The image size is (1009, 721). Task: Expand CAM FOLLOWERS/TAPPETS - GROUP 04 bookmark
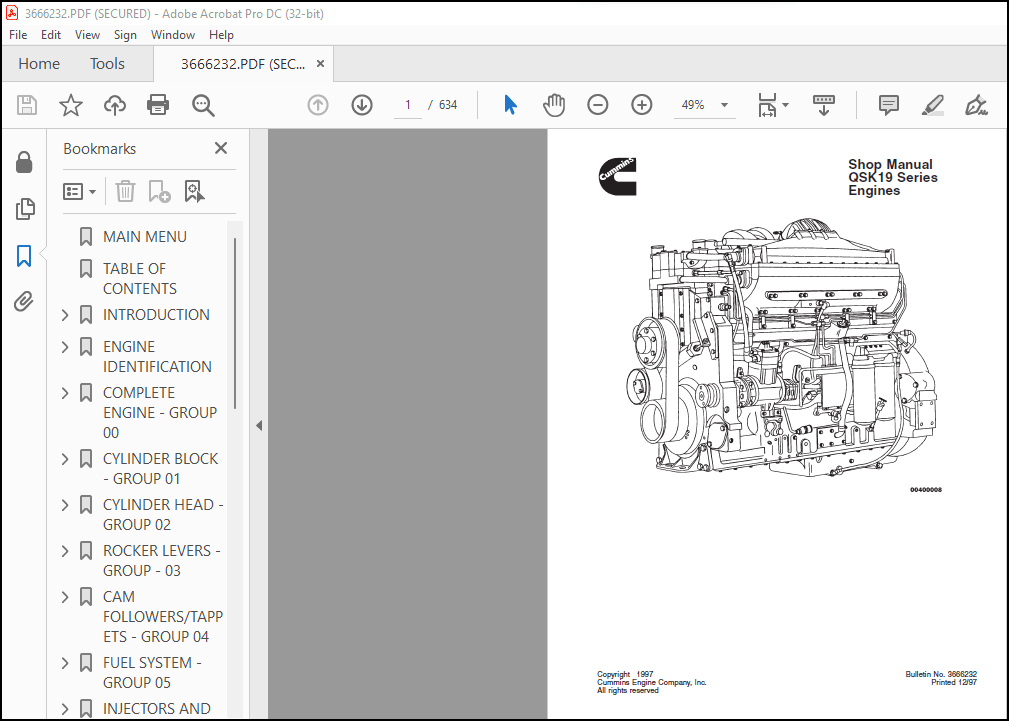coord(65,597)
